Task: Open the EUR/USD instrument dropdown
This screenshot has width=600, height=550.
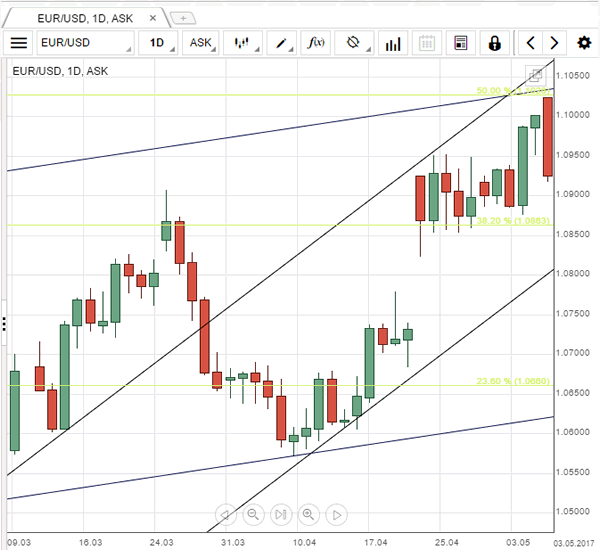Action: click(x=85, y=43)
